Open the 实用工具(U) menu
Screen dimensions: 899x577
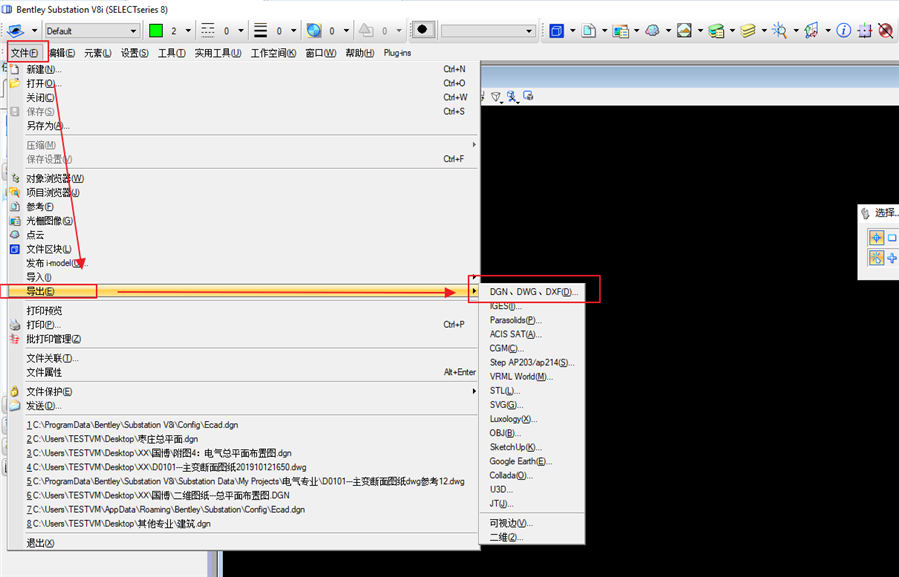pyautogui.click(x=218, y=53)
